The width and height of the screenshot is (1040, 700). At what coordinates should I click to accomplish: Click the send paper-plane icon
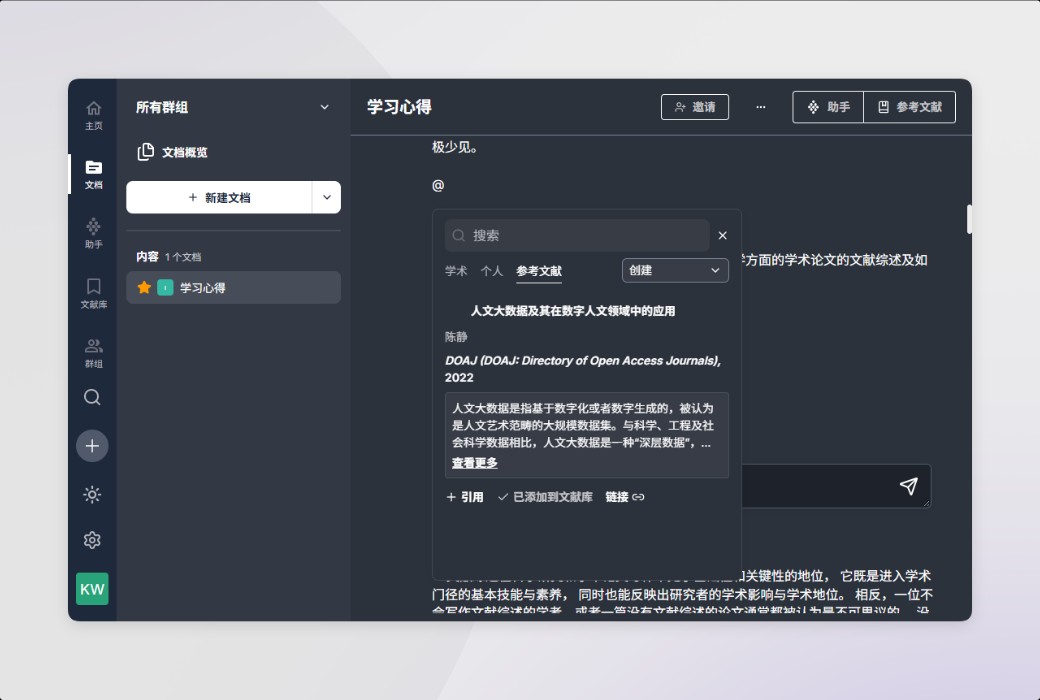point(909,486)
